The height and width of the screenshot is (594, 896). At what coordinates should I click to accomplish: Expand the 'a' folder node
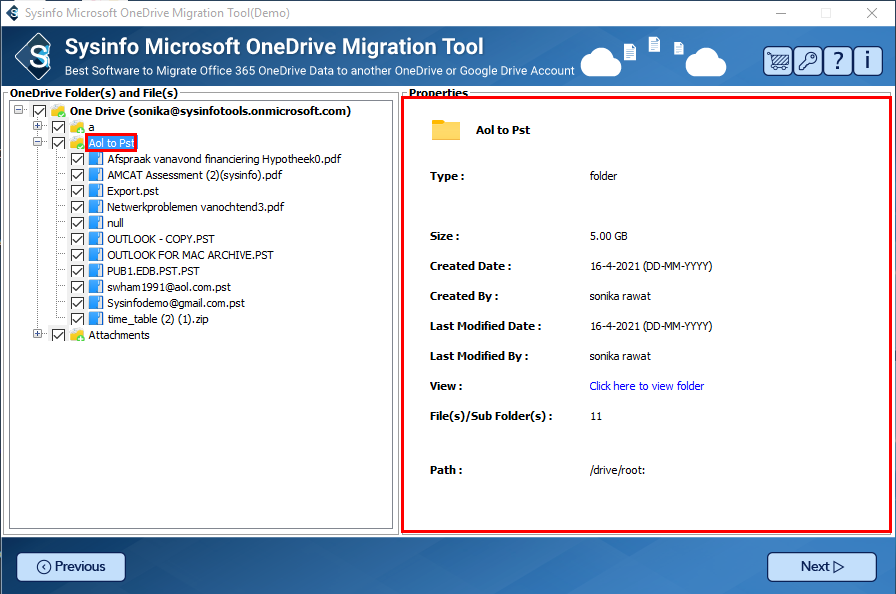point(38,127)
